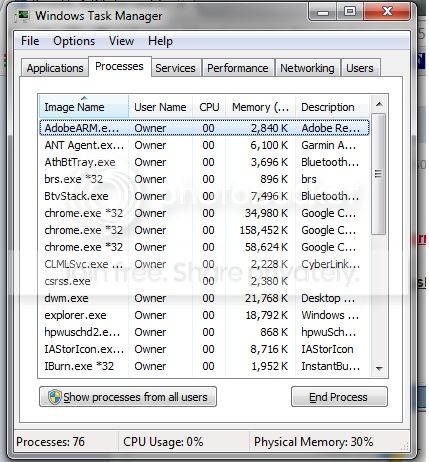Click the Windows ... description for explorer.exe
429x462 pixels.
point(330,315)
